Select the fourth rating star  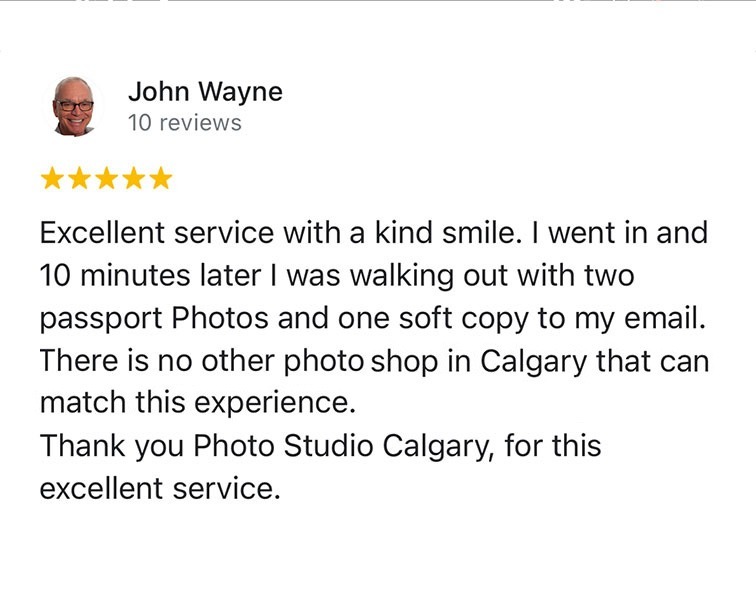tap(134, 178)
